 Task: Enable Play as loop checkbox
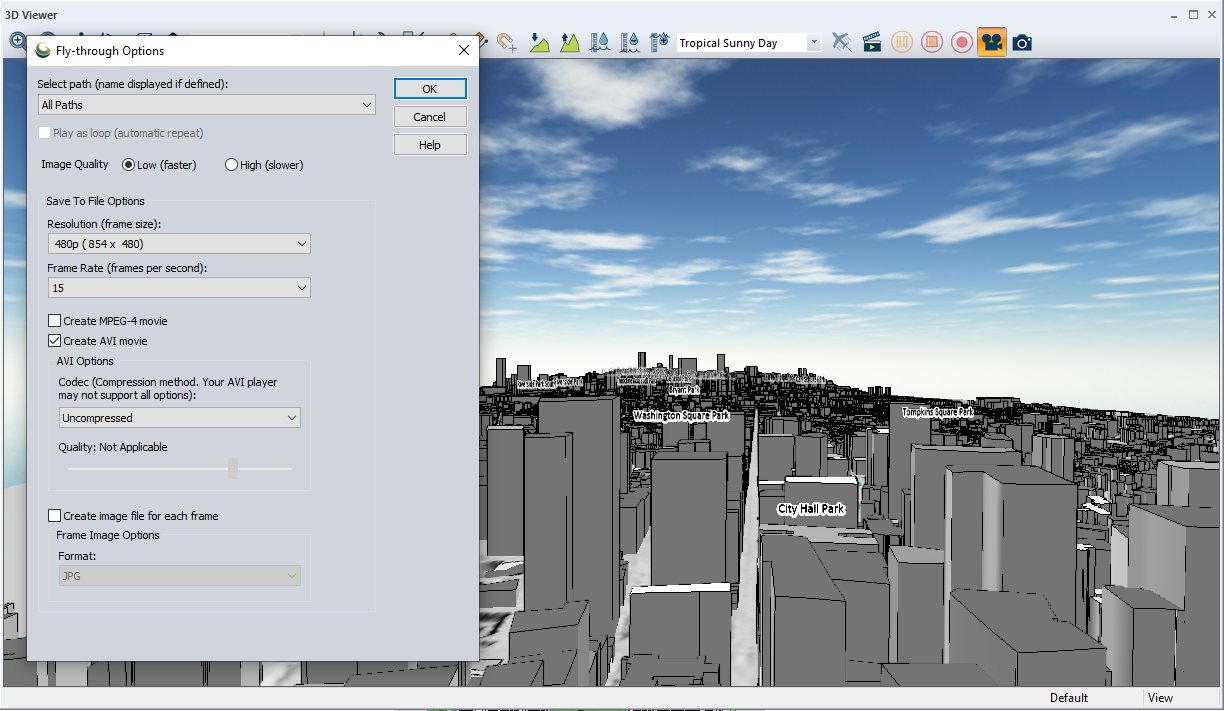44,133
